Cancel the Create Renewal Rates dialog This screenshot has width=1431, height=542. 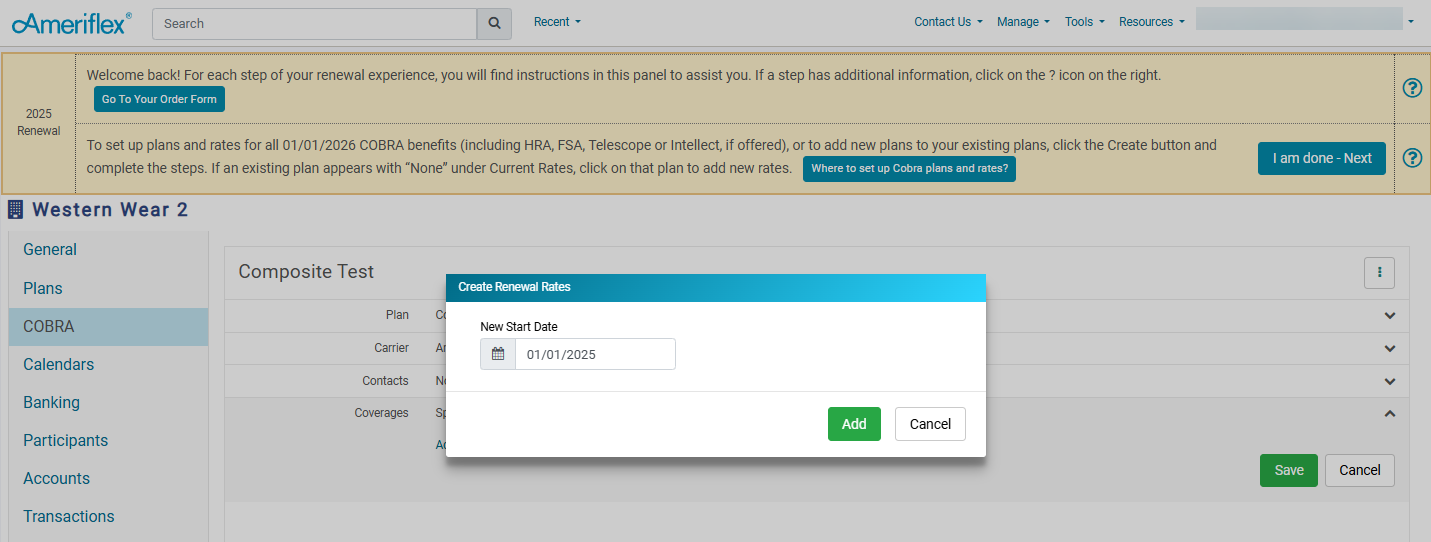coord(930,424)
